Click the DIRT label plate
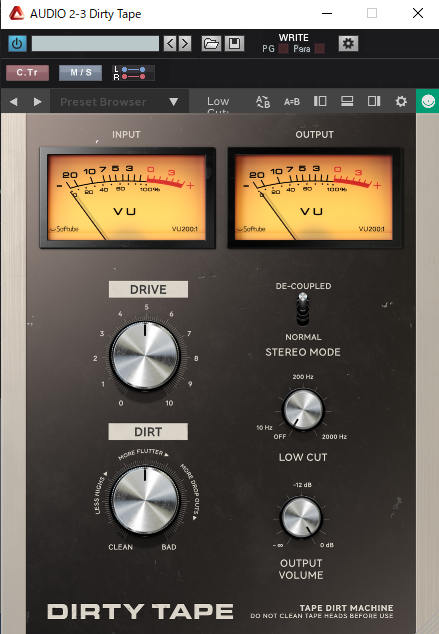The width and height of the screenshot is (439, 634). pos(148,432)
